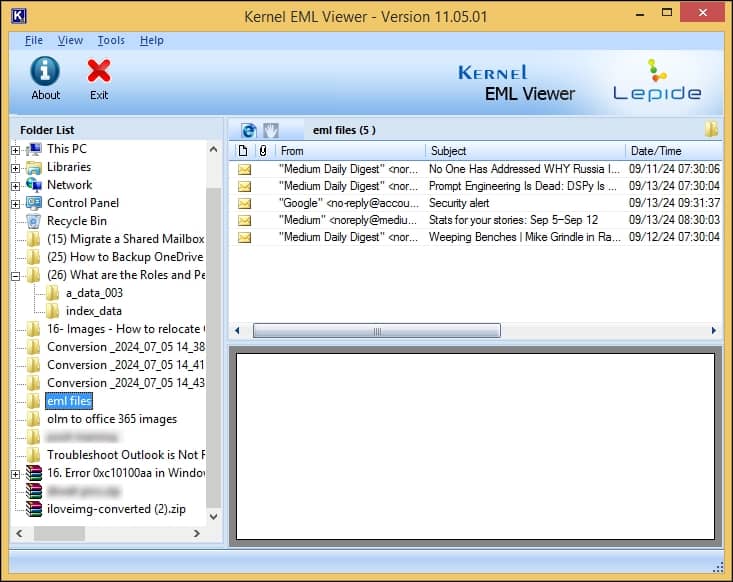
Task: Select the eml files folder
Action: (x=69, y=401)
